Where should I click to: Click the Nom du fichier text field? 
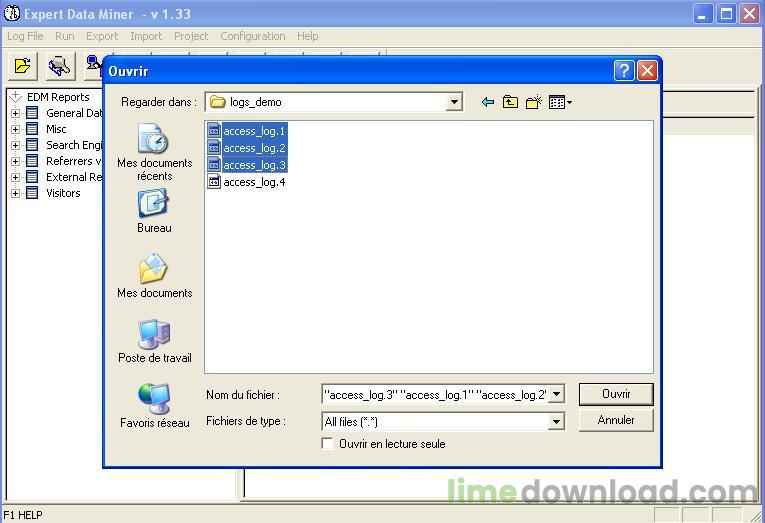click(x=435, y=394)
